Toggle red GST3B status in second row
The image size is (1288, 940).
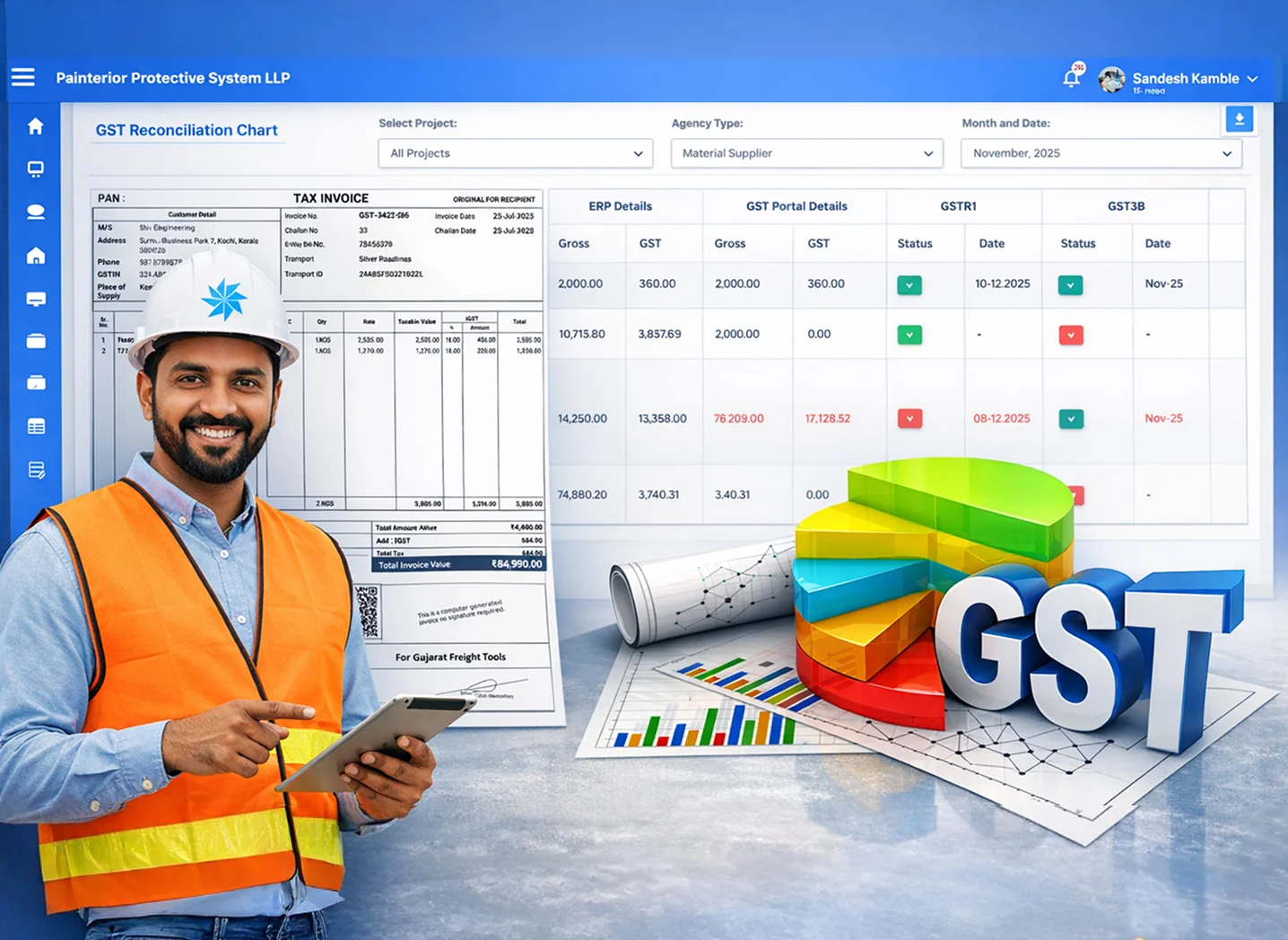click(x=1070, y=335)
